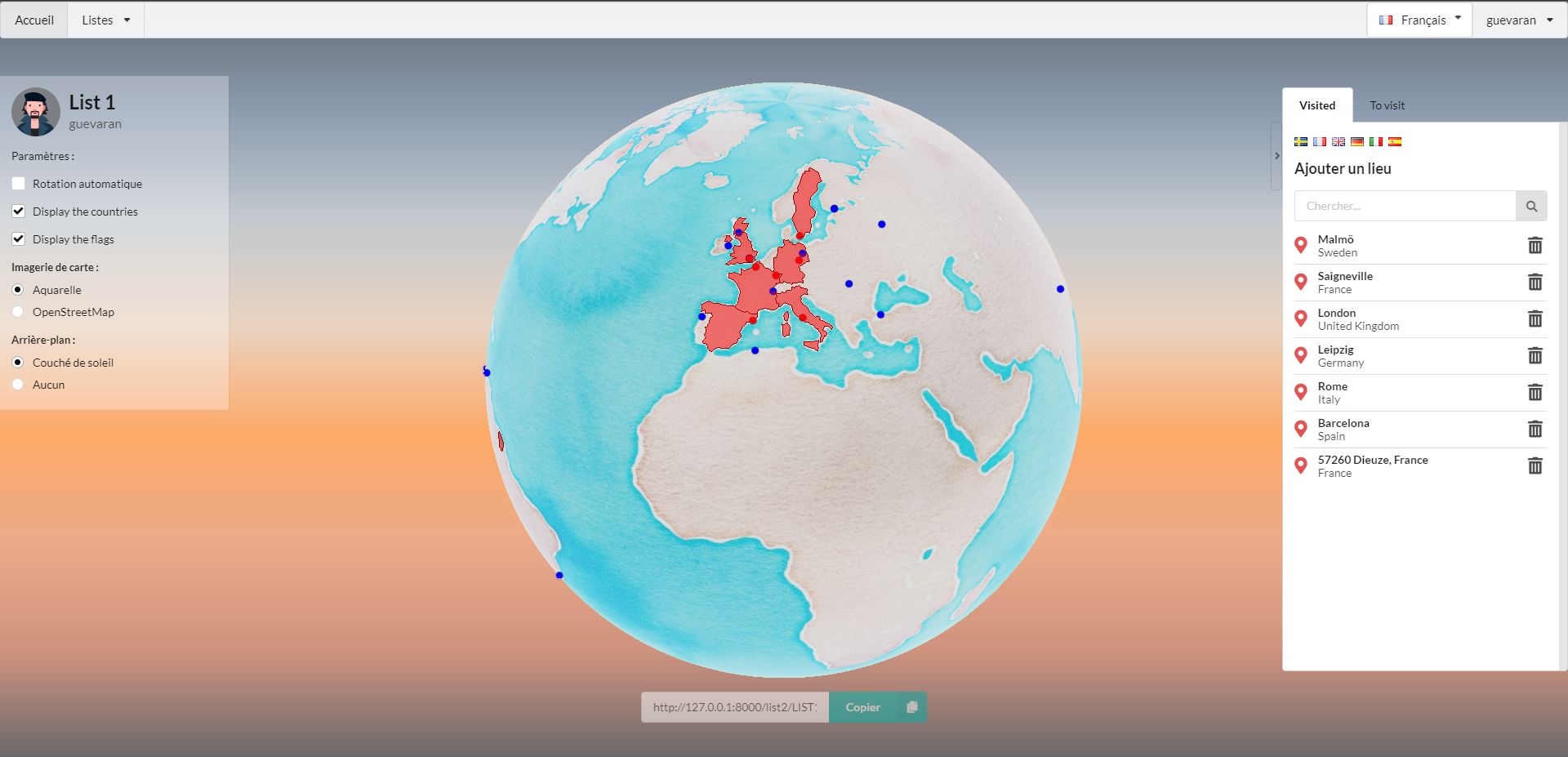This screenshot has height=757, width=1568.
Task: Uncheck Display the countries
Action: [x=19, y=212]
